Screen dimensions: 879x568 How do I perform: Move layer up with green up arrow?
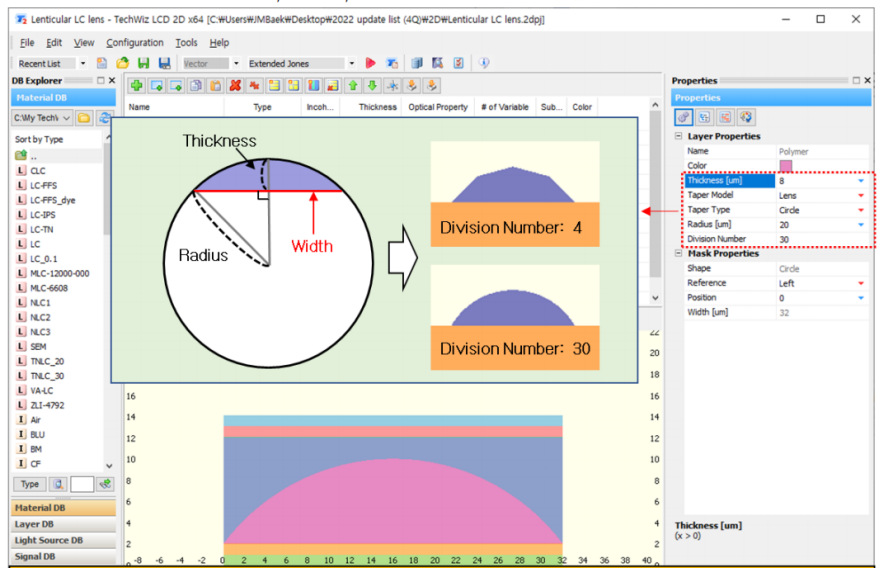pyautogui.click(x=353, y=85)
